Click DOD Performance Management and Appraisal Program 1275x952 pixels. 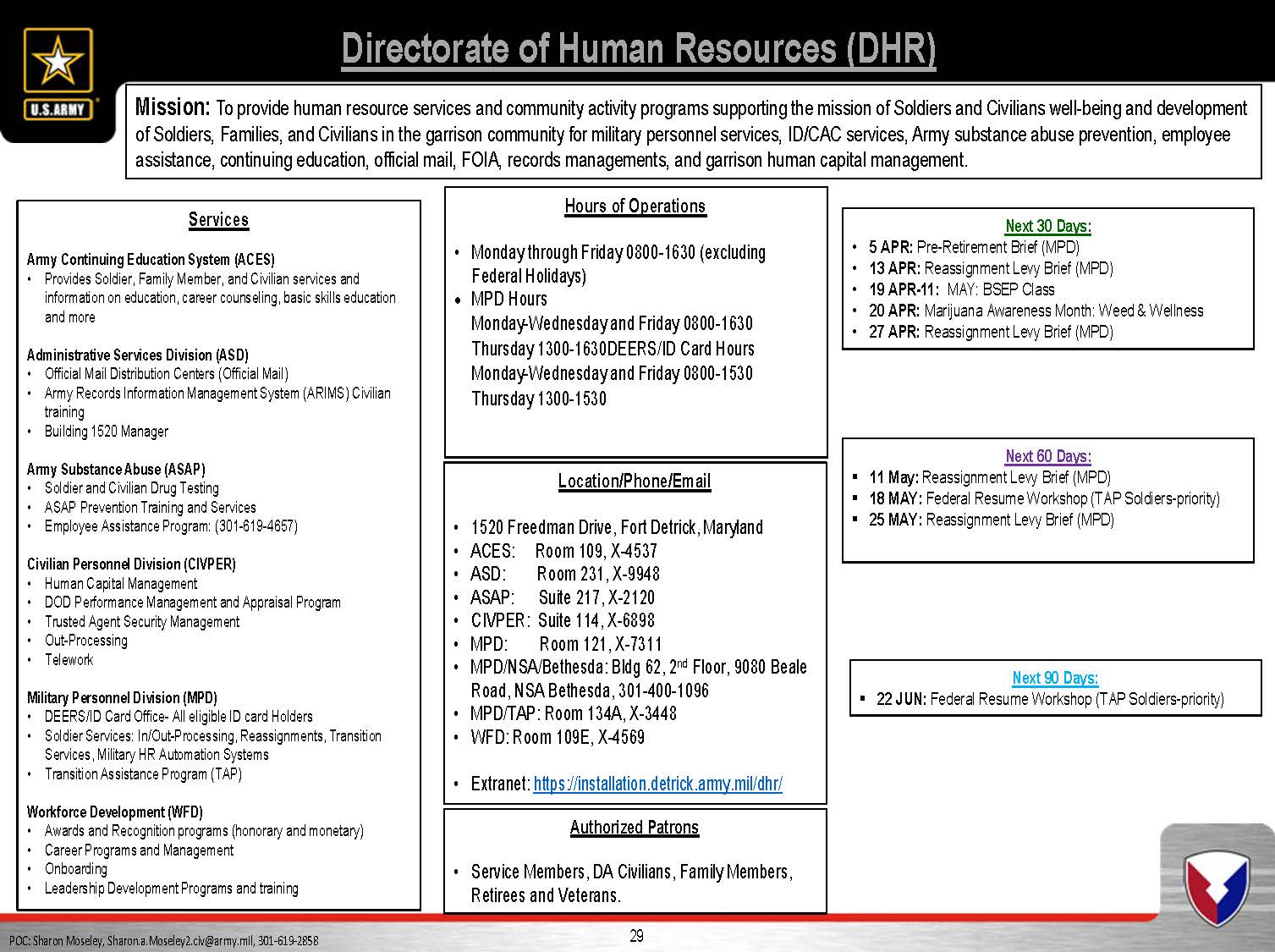(x=193, y=603)
